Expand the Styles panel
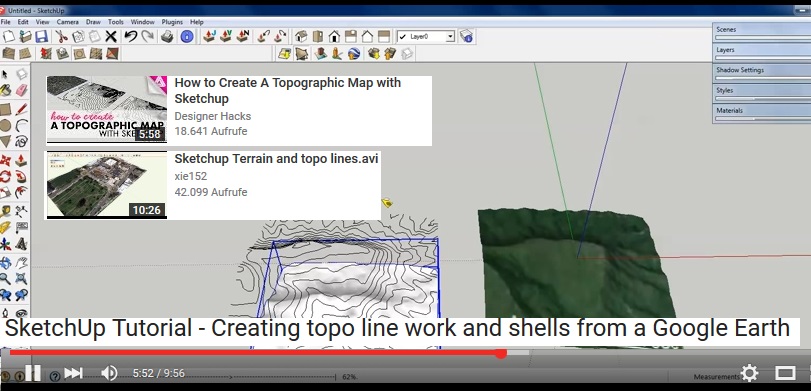Image resolution: width=811 pixels, height=391 pixels. pos(761,92)
